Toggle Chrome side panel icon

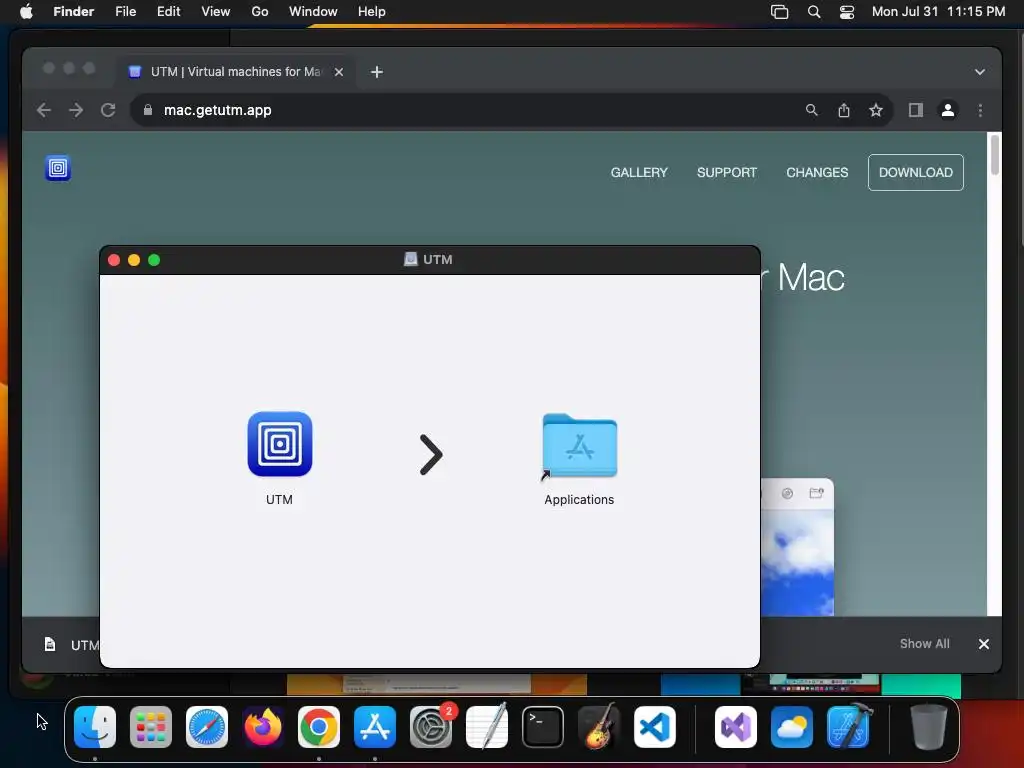click(916, 110)
